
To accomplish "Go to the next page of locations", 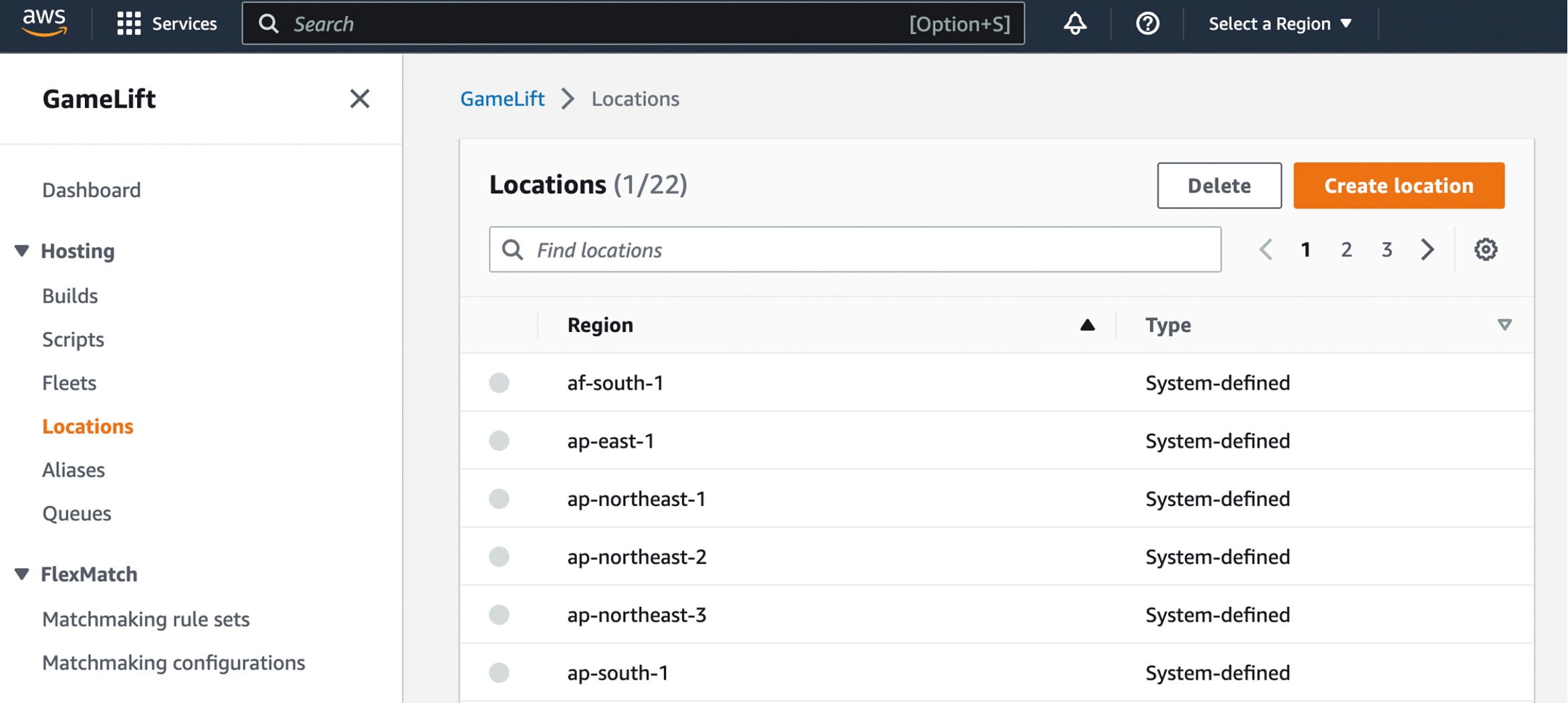I will tap(1428, 249).
